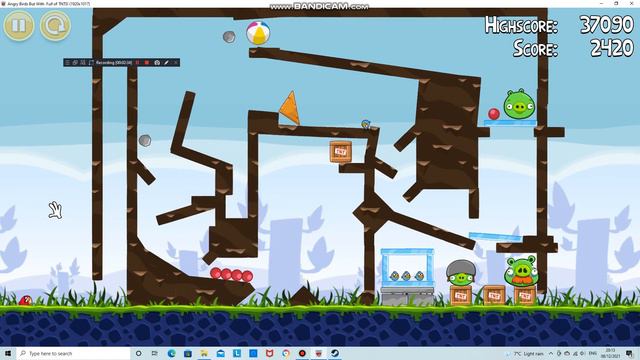Viewport: 640px width, 360px height.
Task: Open Task View on the taskbar
Action: coord(155,353)
